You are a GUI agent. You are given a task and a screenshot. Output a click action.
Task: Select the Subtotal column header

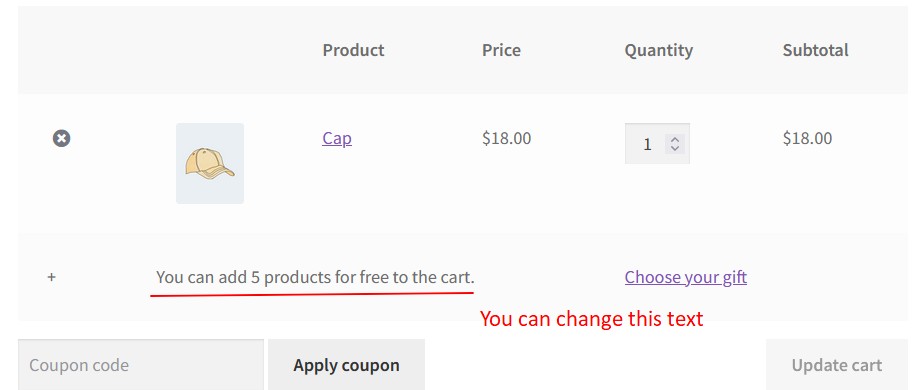(x=816, y=50)
